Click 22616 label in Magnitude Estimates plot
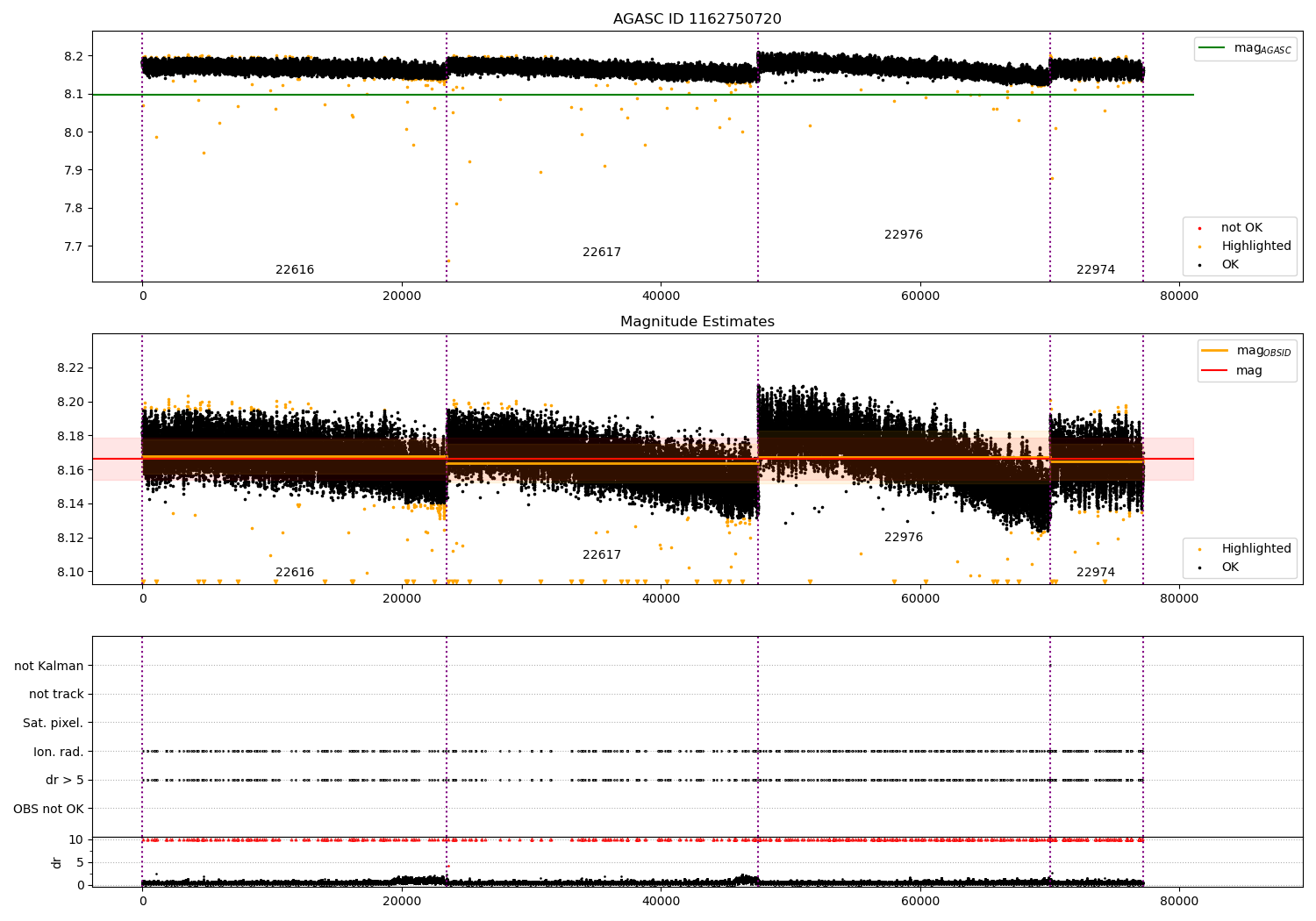The height and width of the screenshot is (921, 1316). (x=295, y=573)
